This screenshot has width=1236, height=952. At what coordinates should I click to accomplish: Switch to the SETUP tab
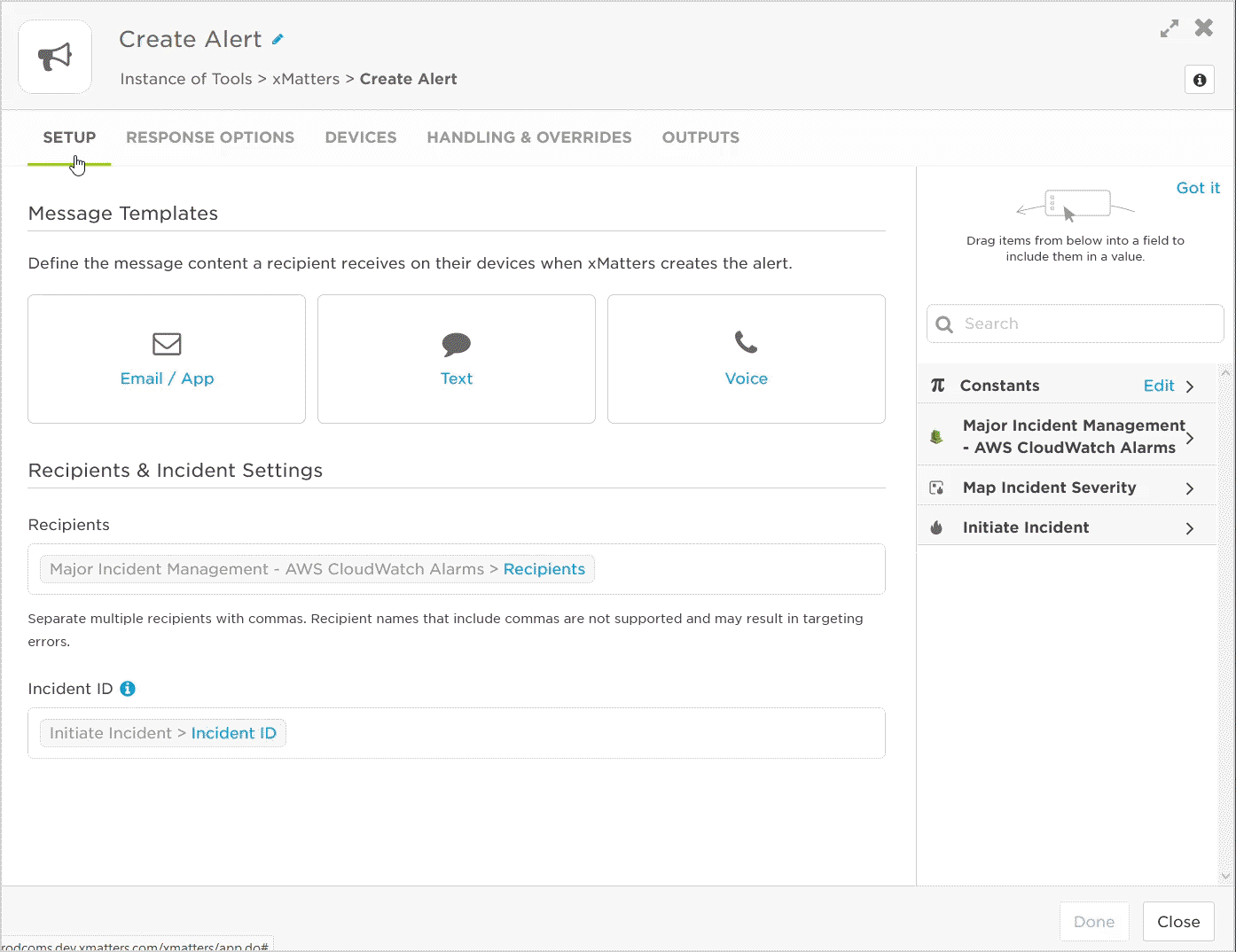tap(69, 137)
